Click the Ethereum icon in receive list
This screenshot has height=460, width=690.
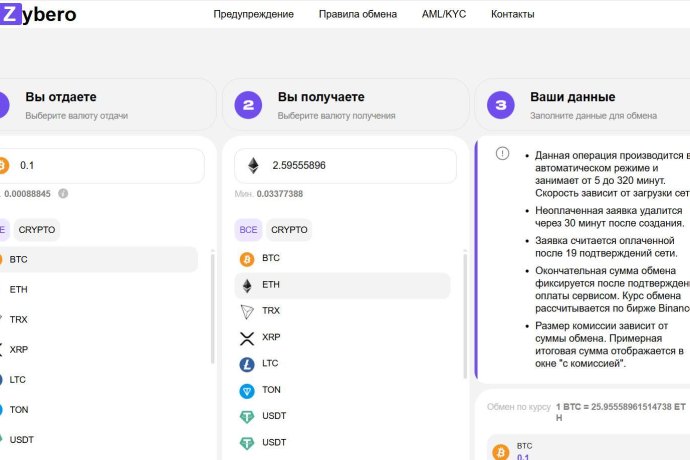[247, 286]
